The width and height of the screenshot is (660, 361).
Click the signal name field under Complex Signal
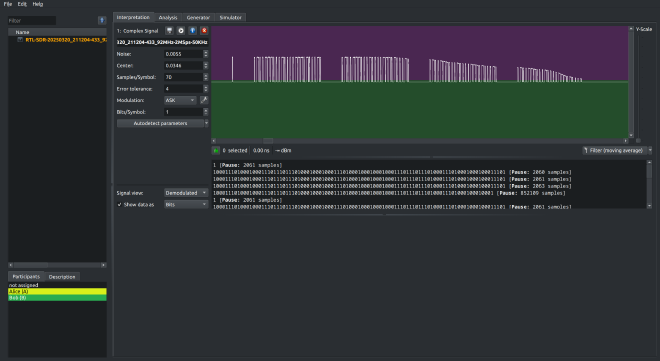(162, 42)
